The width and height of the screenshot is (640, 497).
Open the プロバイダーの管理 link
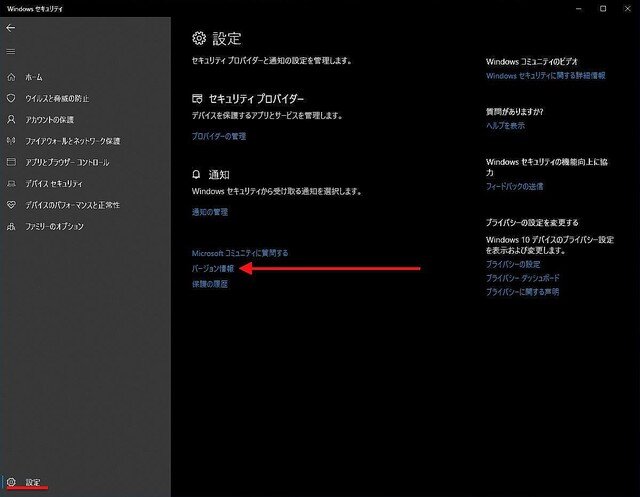coord(219,136)
